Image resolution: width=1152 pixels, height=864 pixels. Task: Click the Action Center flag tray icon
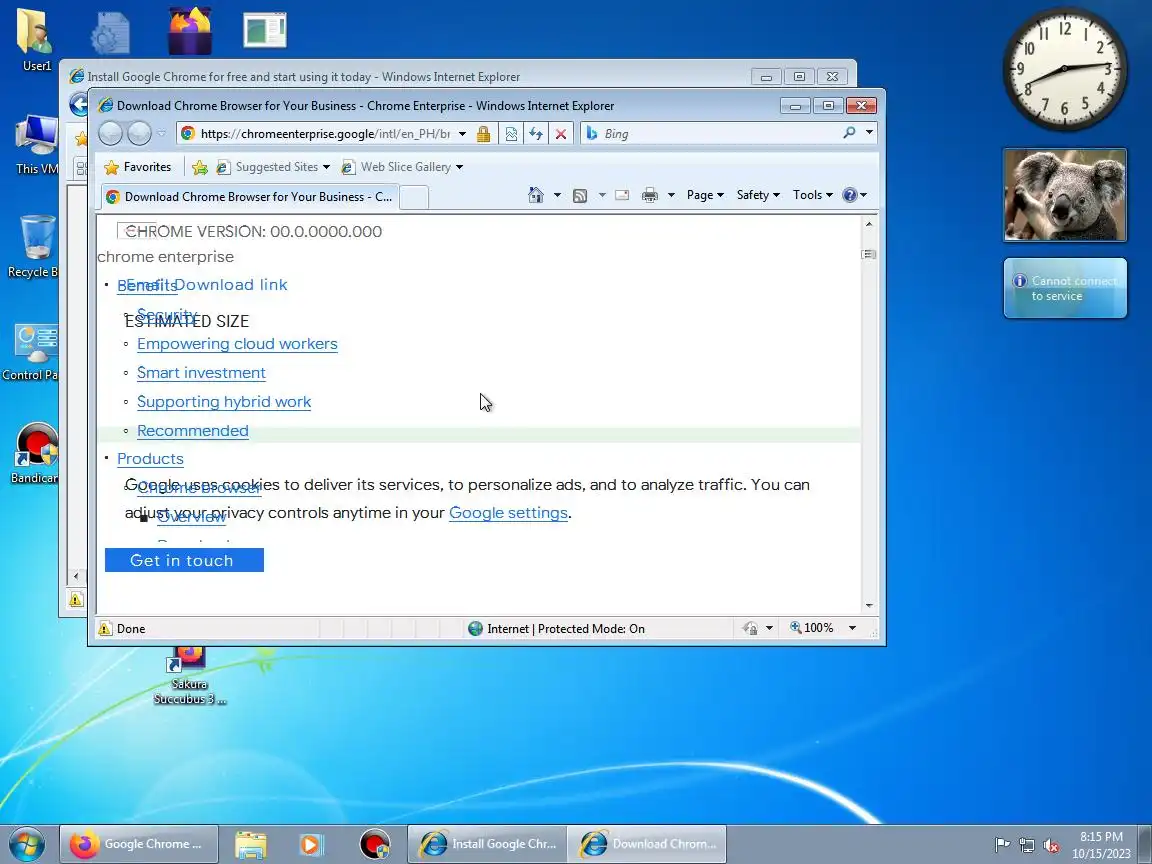click(1002, 845)
